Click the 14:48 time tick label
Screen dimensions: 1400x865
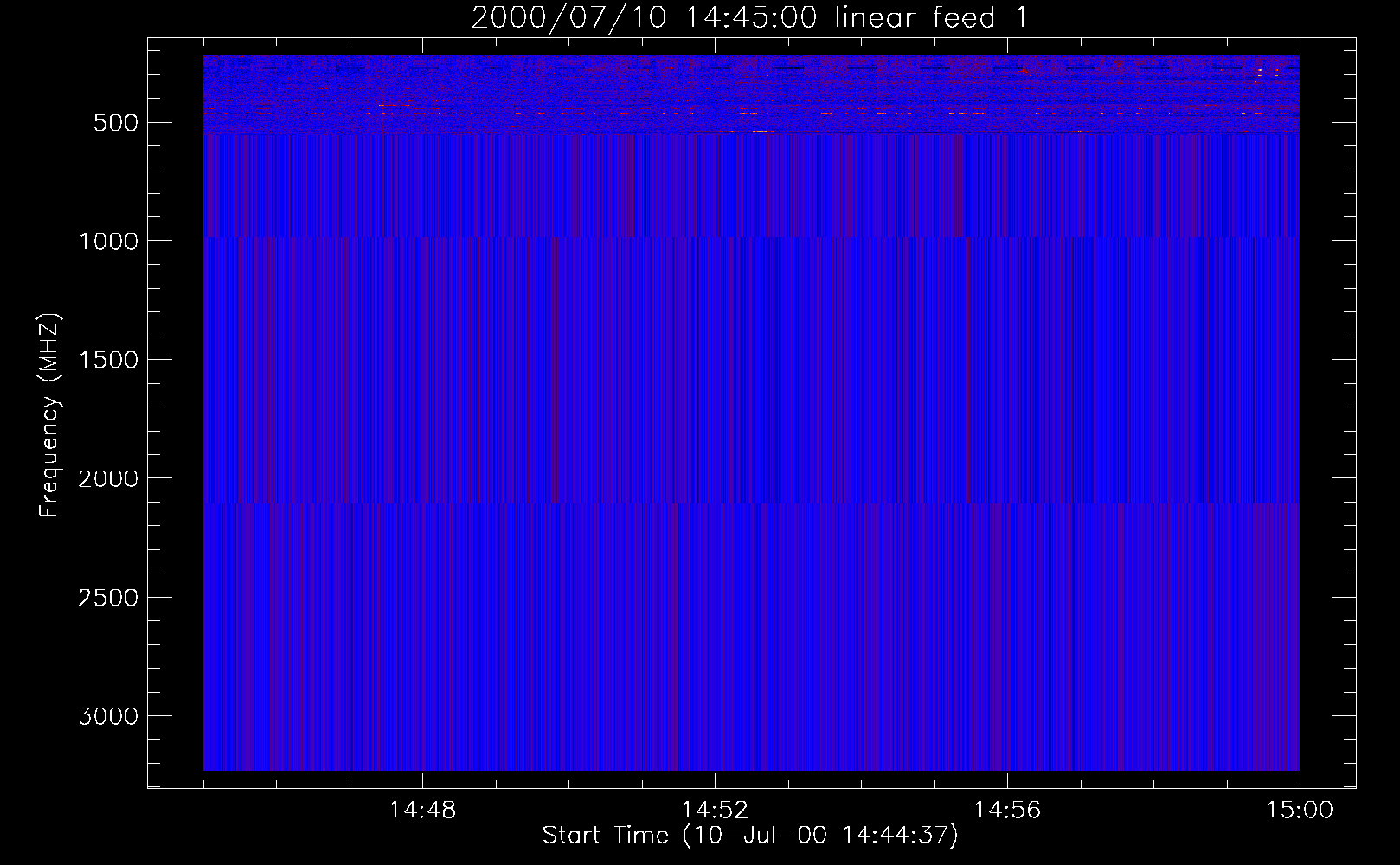422,811
